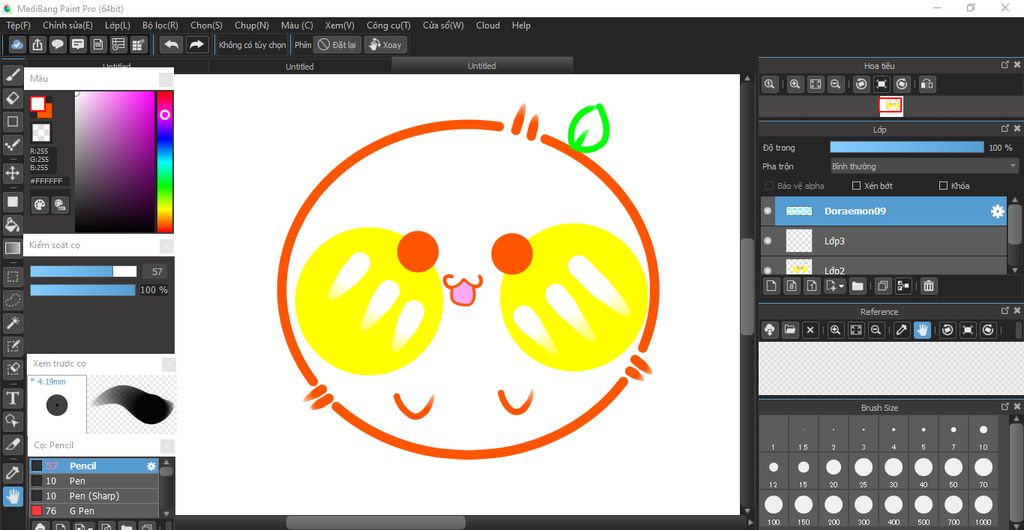Toggle the Bảo vệ alpha checkbox

[769, 186]
